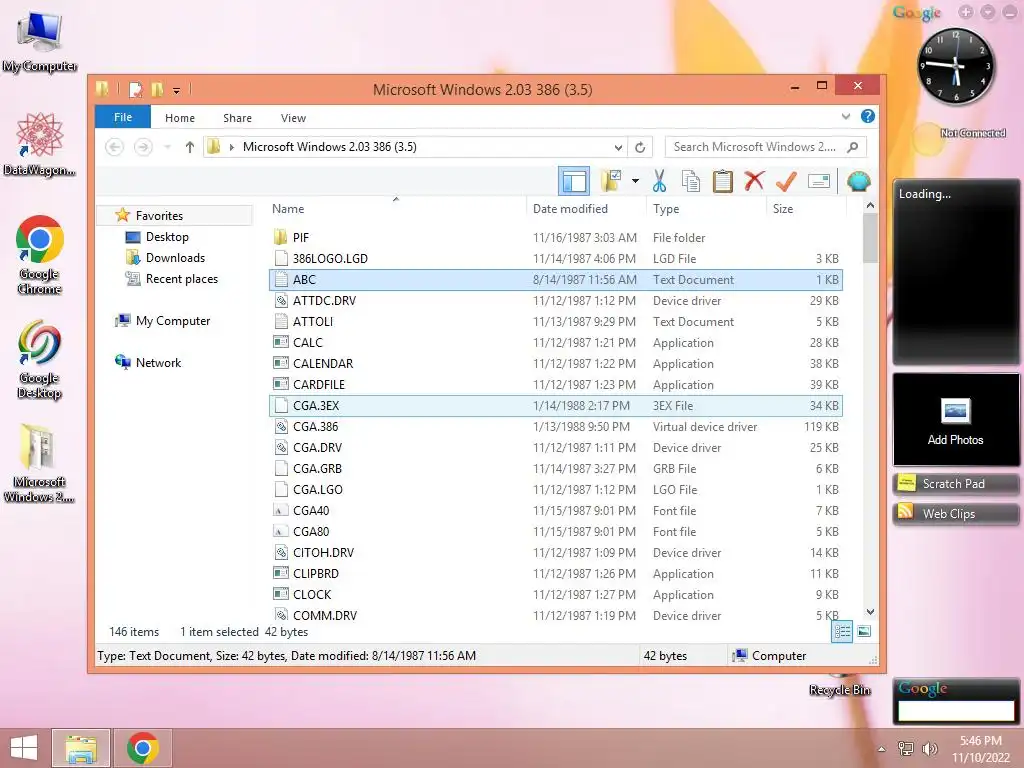
Task: Click the red X Delete icon
Action: coord(754,181)
